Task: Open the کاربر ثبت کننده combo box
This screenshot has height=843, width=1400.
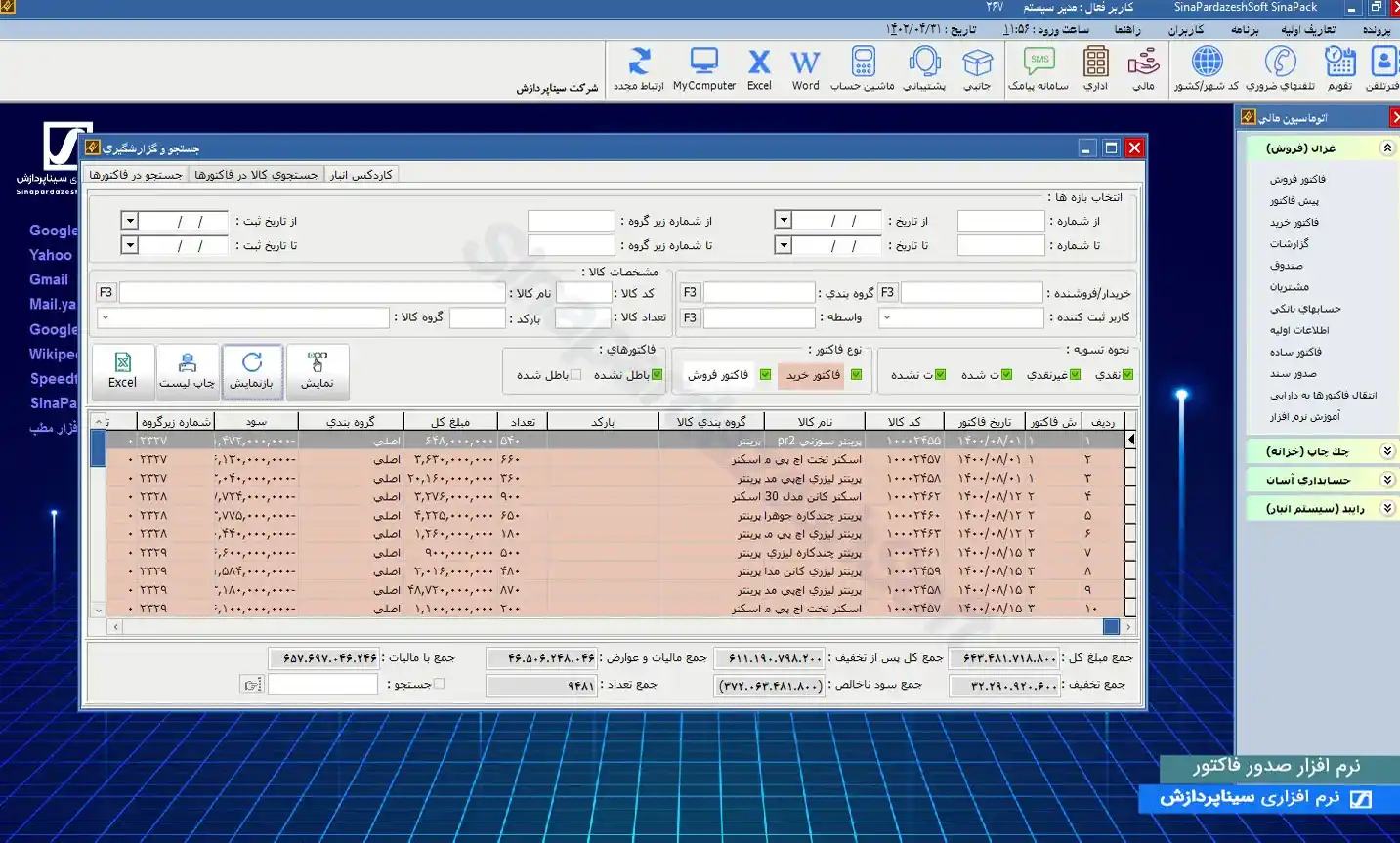Action: (x=961, y=317)
